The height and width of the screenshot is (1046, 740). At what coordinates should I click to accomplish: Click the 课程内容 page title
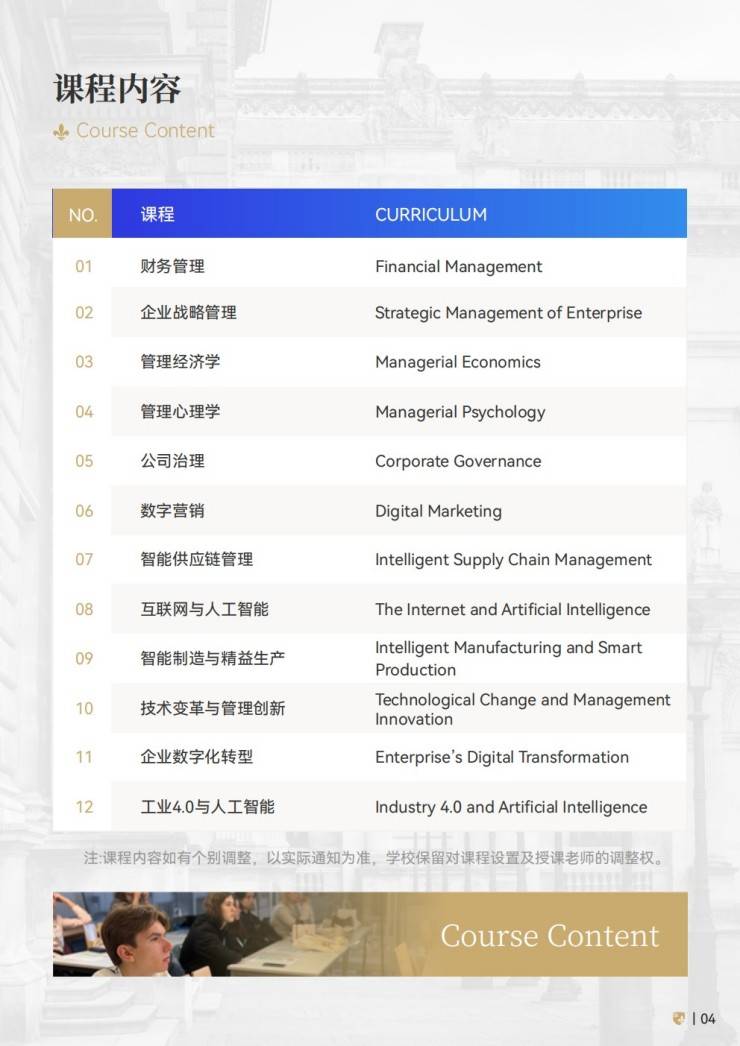point(117,89)
